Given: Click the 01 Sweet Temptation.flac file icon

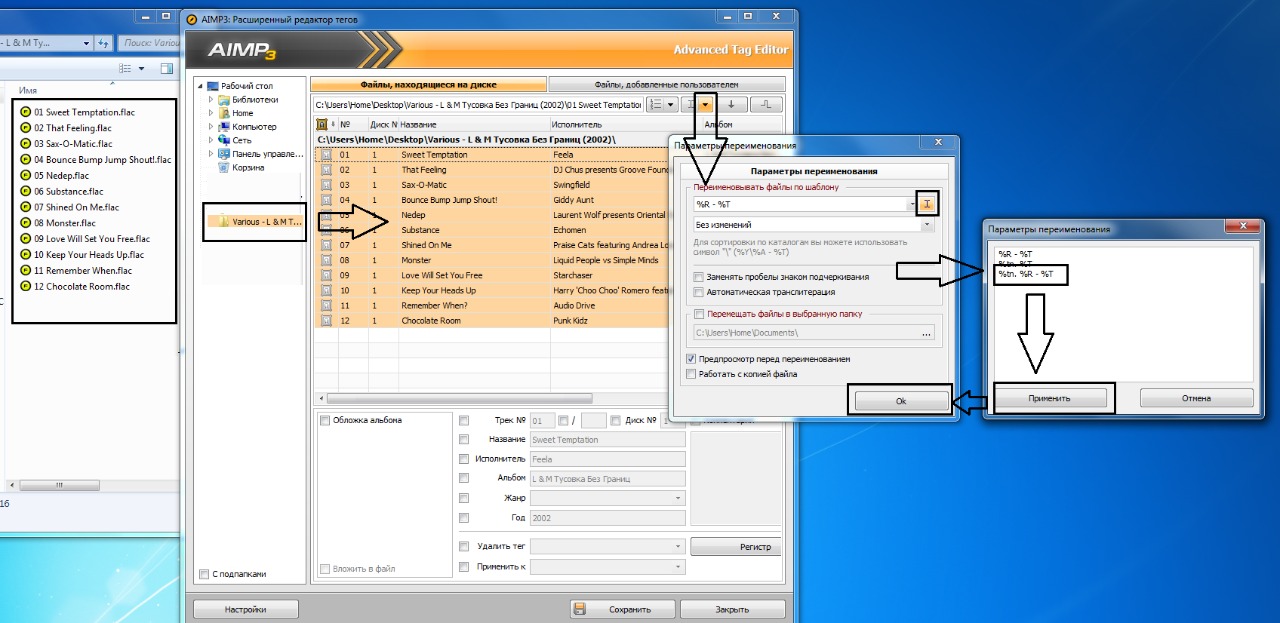Looking at the screenshot, I should tap(26, 113).
